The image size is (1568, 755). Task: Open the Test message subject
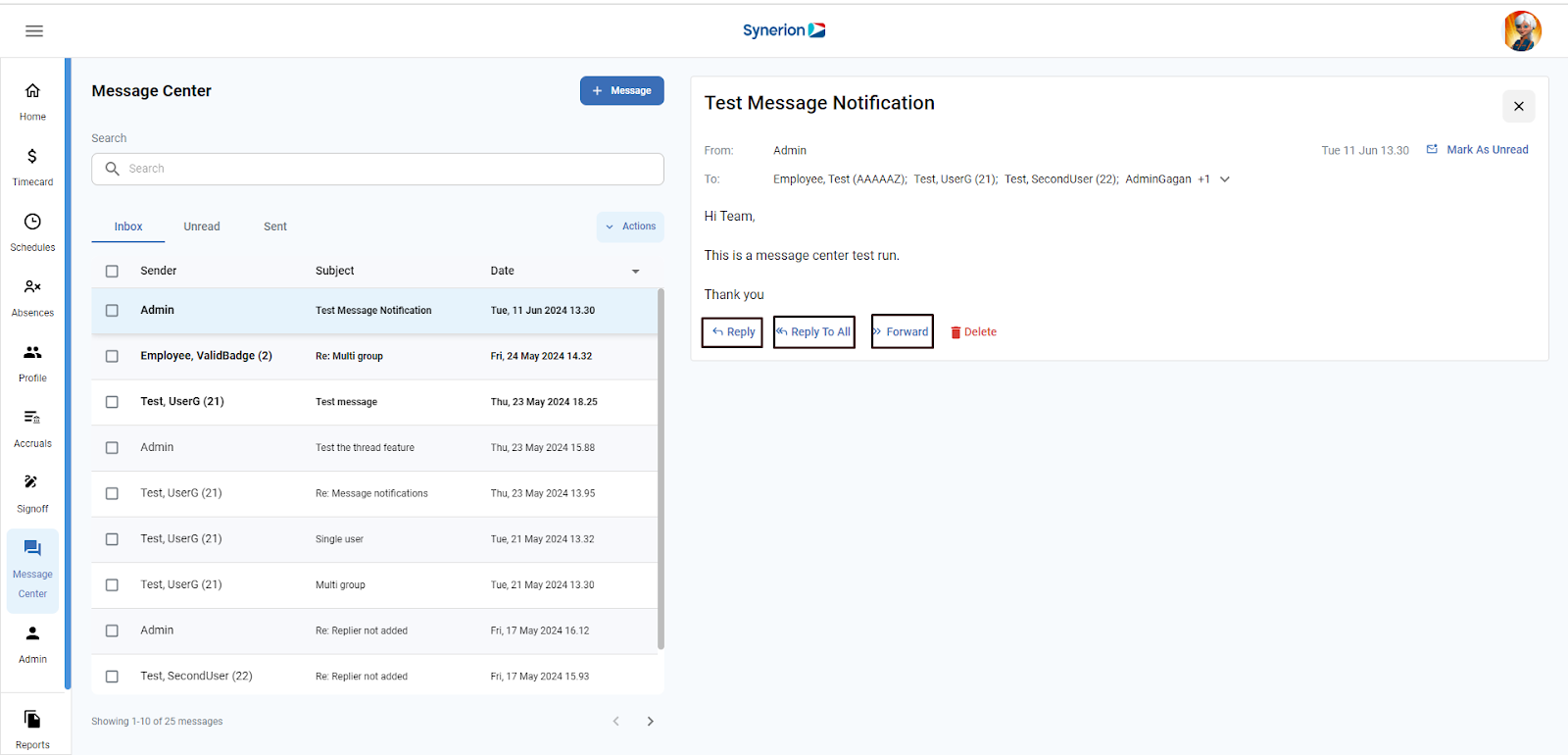(x=346, y=402)
